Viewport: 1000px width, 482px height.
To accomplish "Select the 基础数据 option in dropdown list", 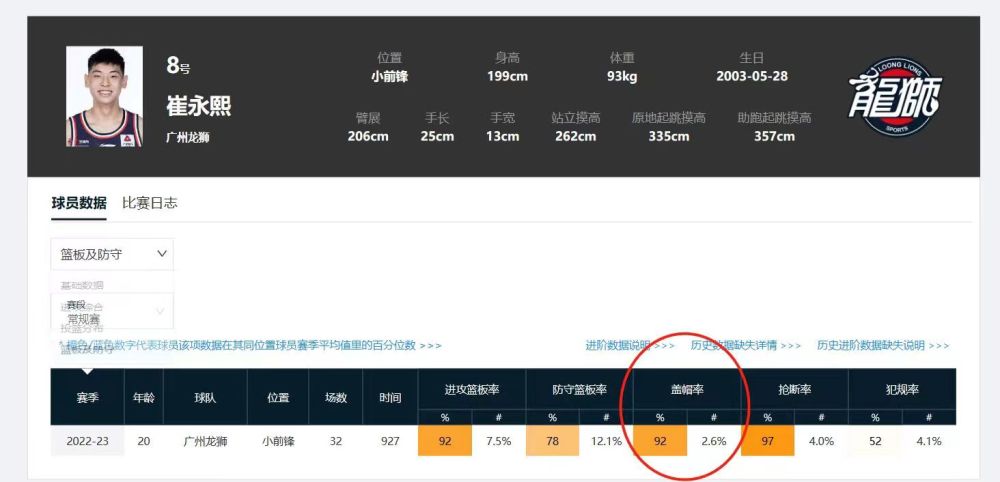I will [x=82, y=286].
